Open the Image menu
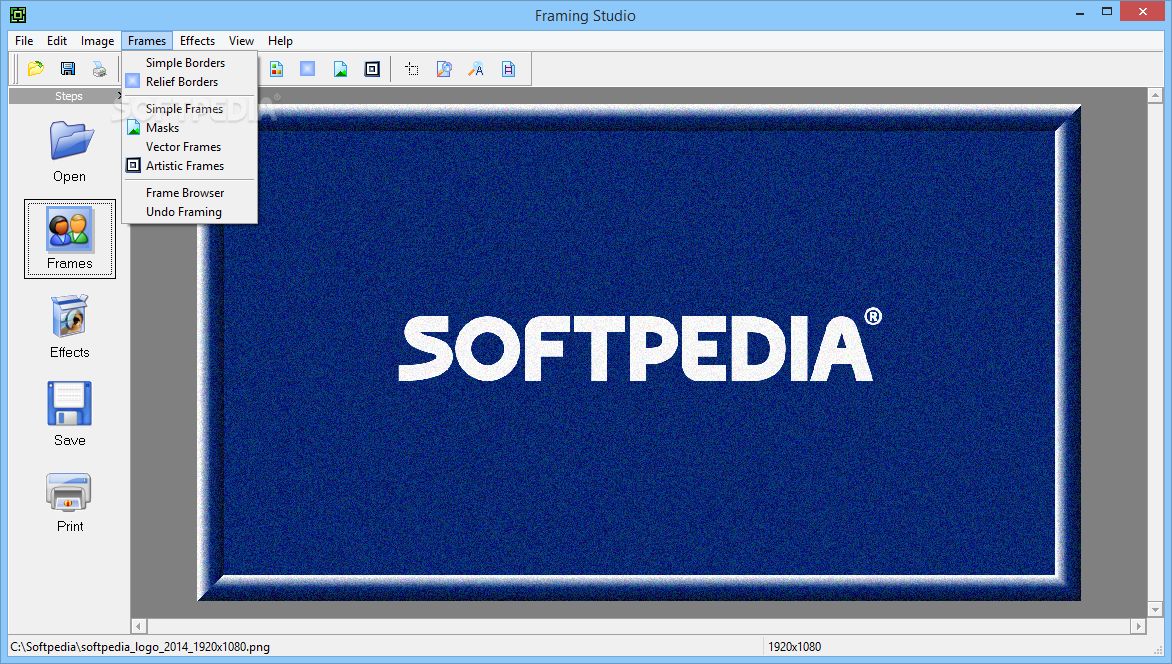 coord(97,40)
